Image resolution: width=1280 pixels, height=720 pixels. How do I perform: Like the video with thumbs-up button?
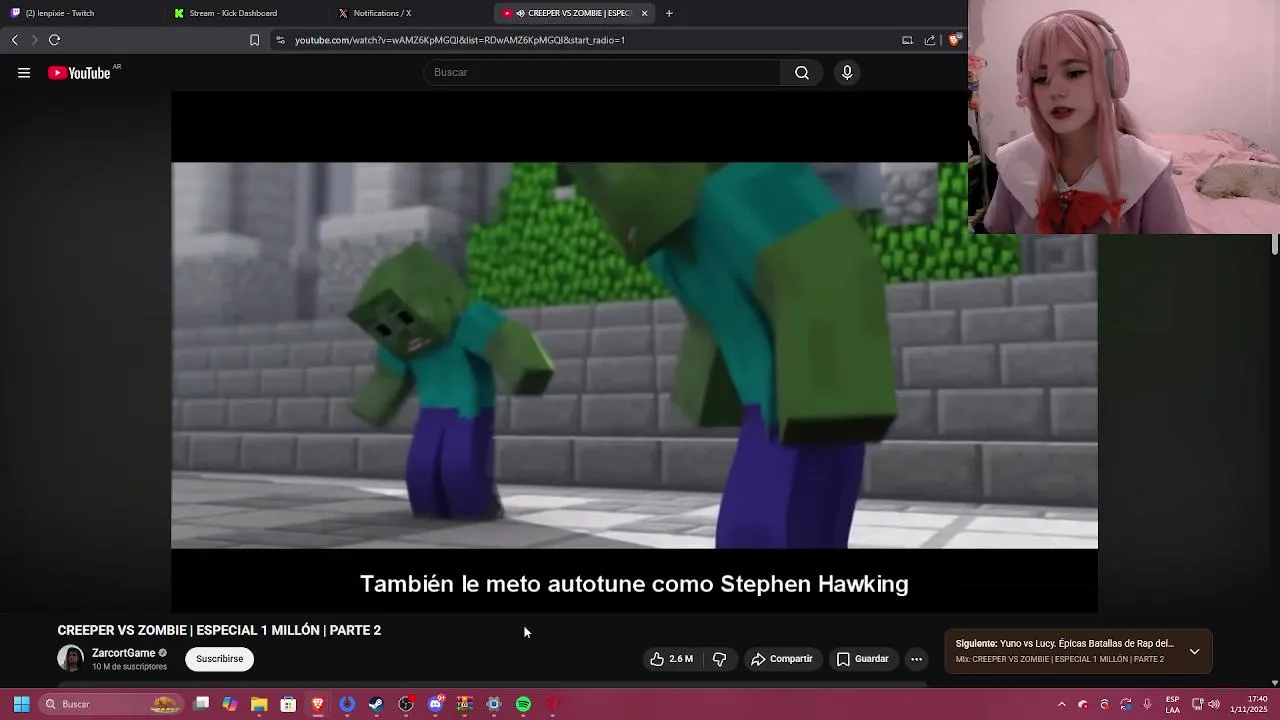pyautogui.click(x=671, y=659)
